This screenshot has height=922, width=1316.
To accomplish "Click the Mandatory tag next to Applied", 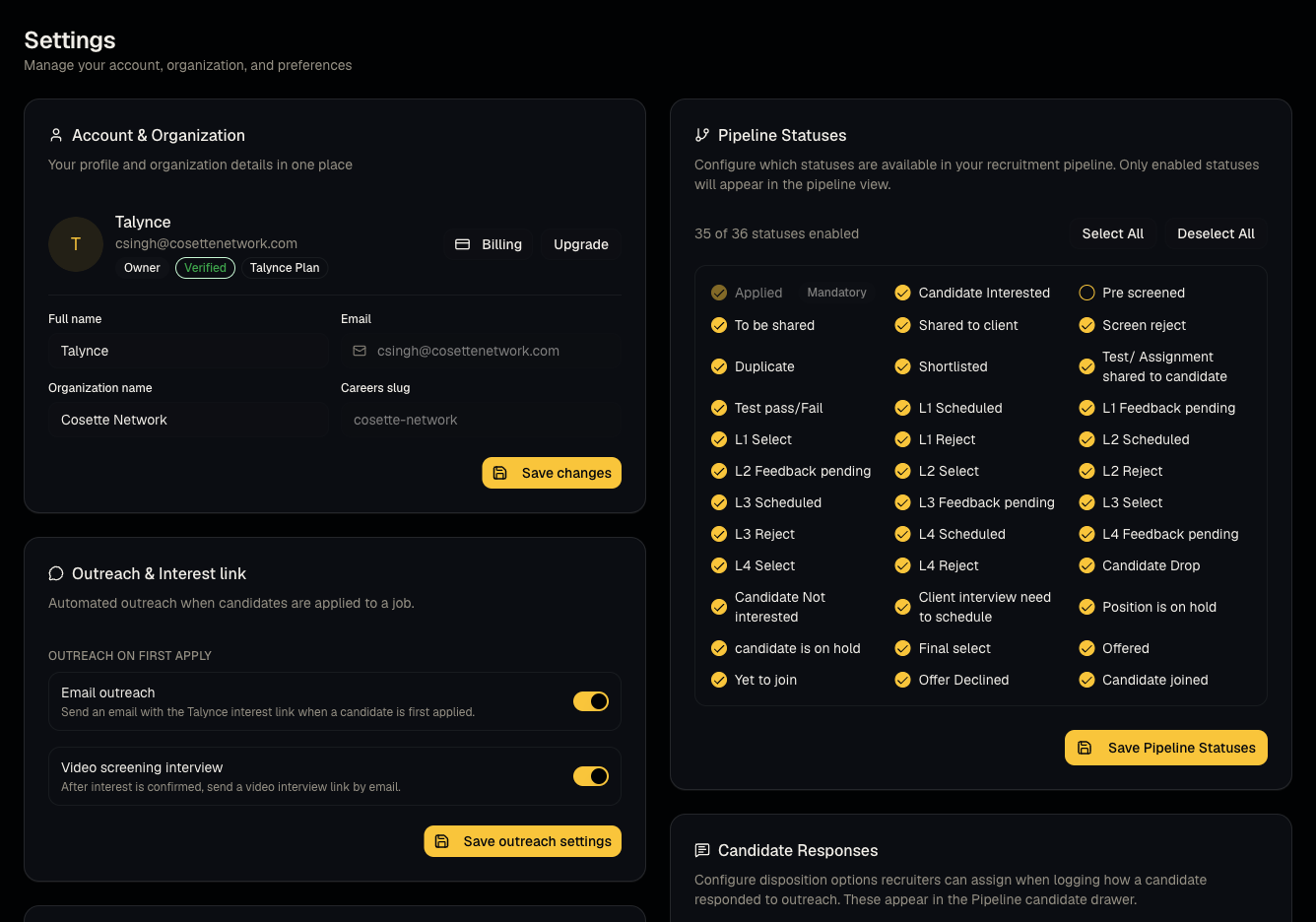I will coord(837,293).
